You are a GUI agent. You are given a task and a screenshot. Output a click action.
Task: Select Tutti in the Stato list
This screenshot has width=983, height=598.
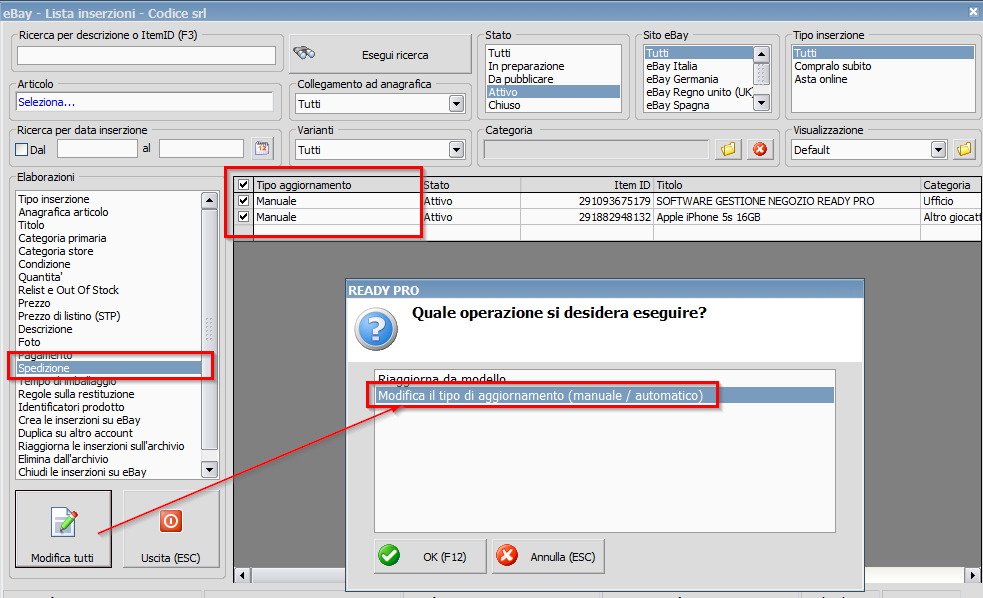tap(553, 53)
